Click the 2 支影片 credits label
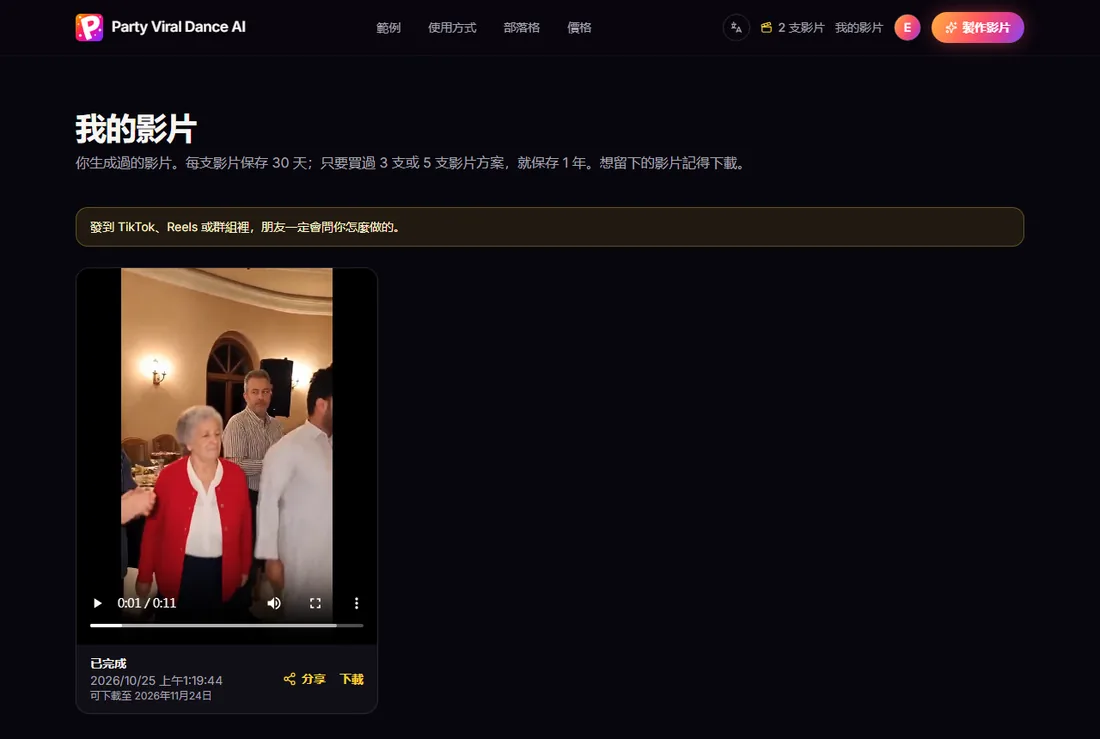 [x=800, y=27]
